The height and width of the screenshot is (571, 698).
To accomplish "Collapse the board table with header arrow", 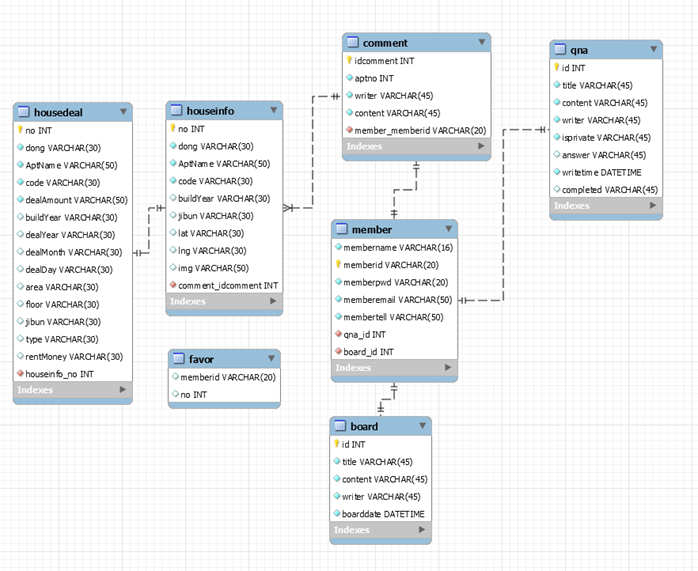I will (x=422, y=425).
